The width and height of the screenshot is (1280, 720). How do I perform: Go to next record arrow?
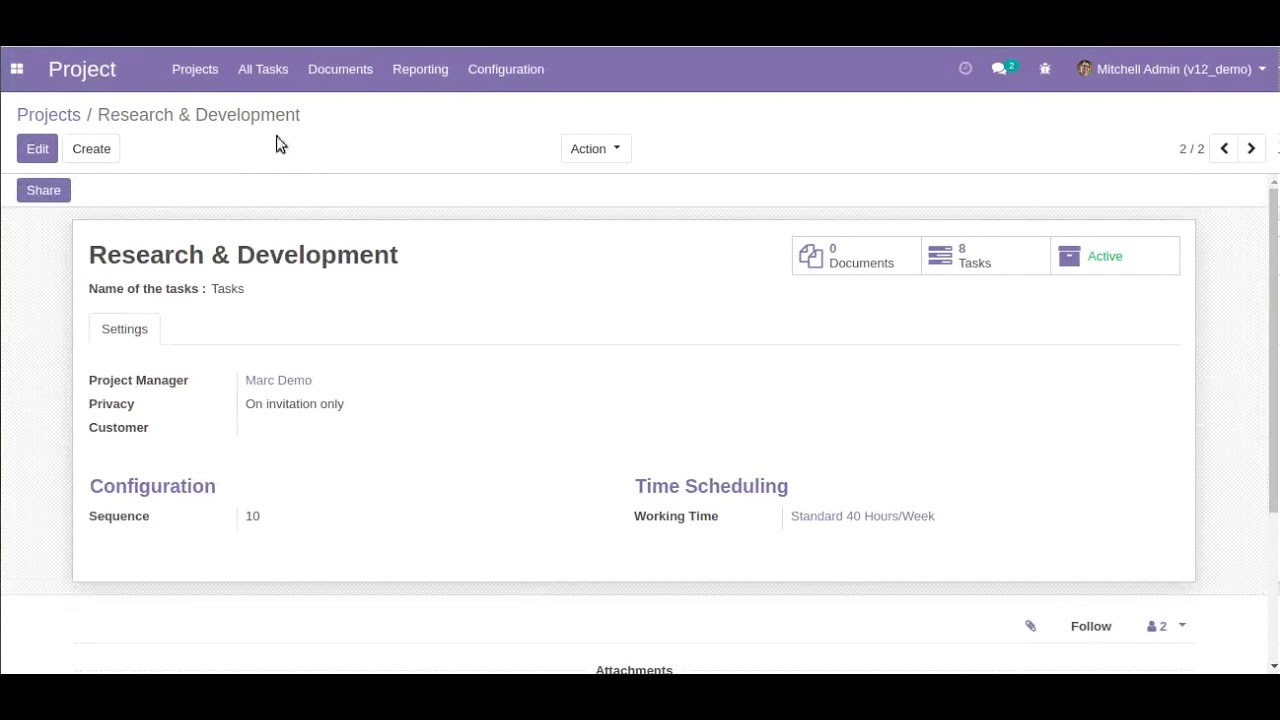pyautogui.click(x=1251, y=149)
